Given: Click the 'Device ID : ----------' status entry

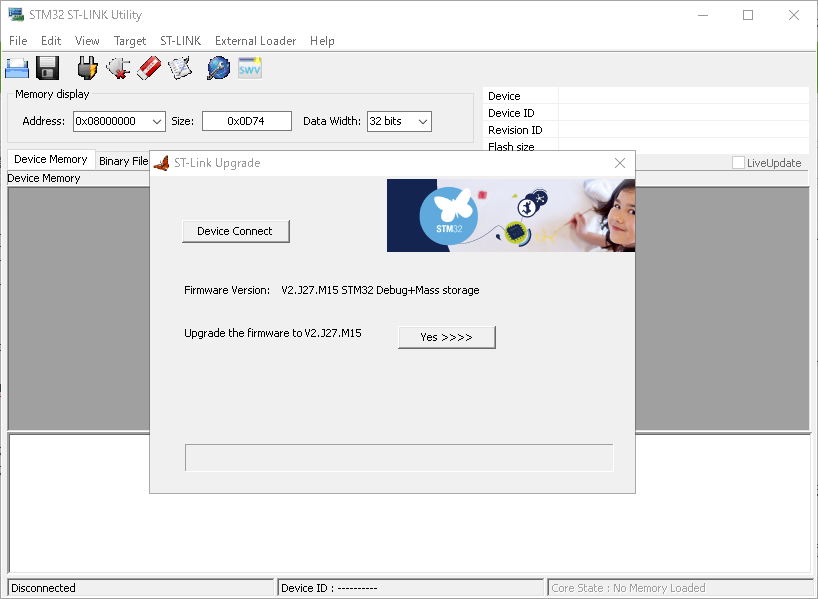Looking at the screenshot, I should pyautogui.click(x=411, y=588).
